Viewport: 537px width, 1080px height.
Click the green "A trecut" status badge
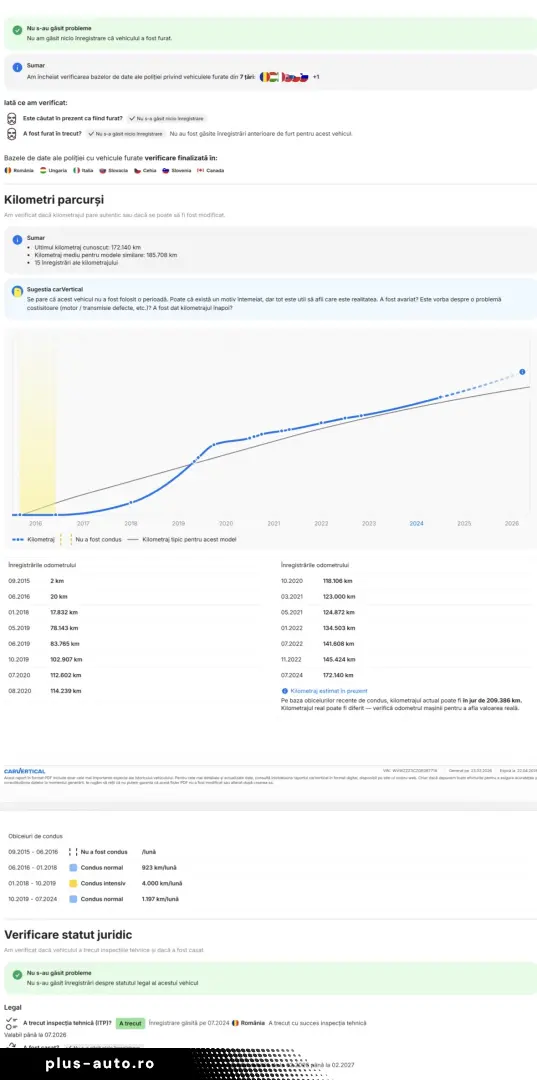pyautogui.click(x=129, y=1024)
